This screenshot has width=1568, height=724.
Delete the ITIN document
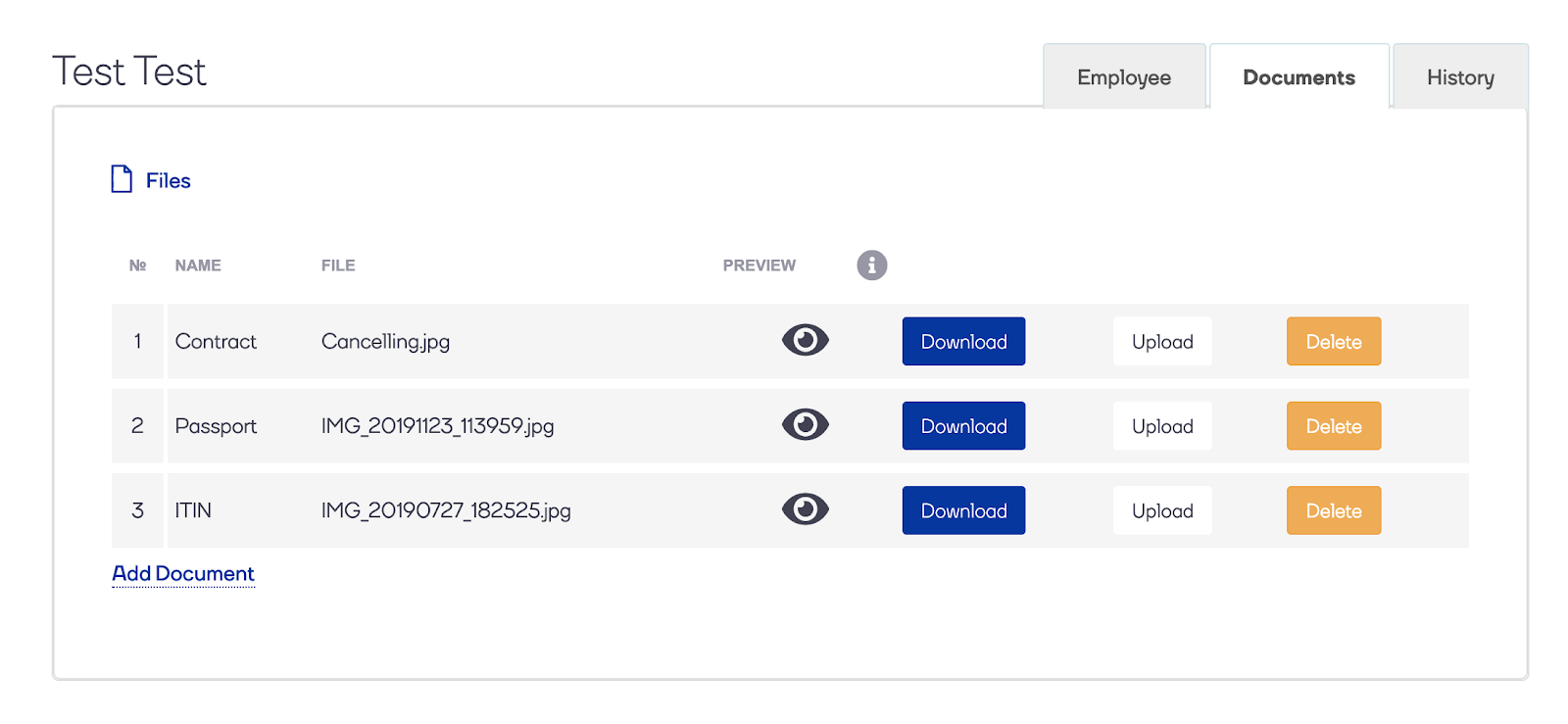[x=1333, y=510]
